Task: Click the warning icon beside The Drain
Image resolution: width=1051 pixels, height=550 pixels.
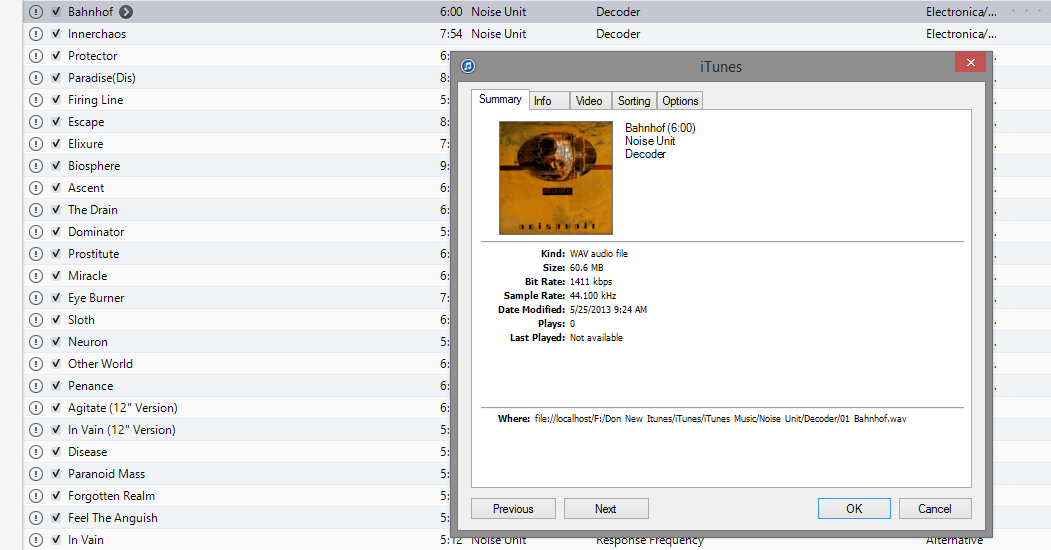Action: click(36, 210)
